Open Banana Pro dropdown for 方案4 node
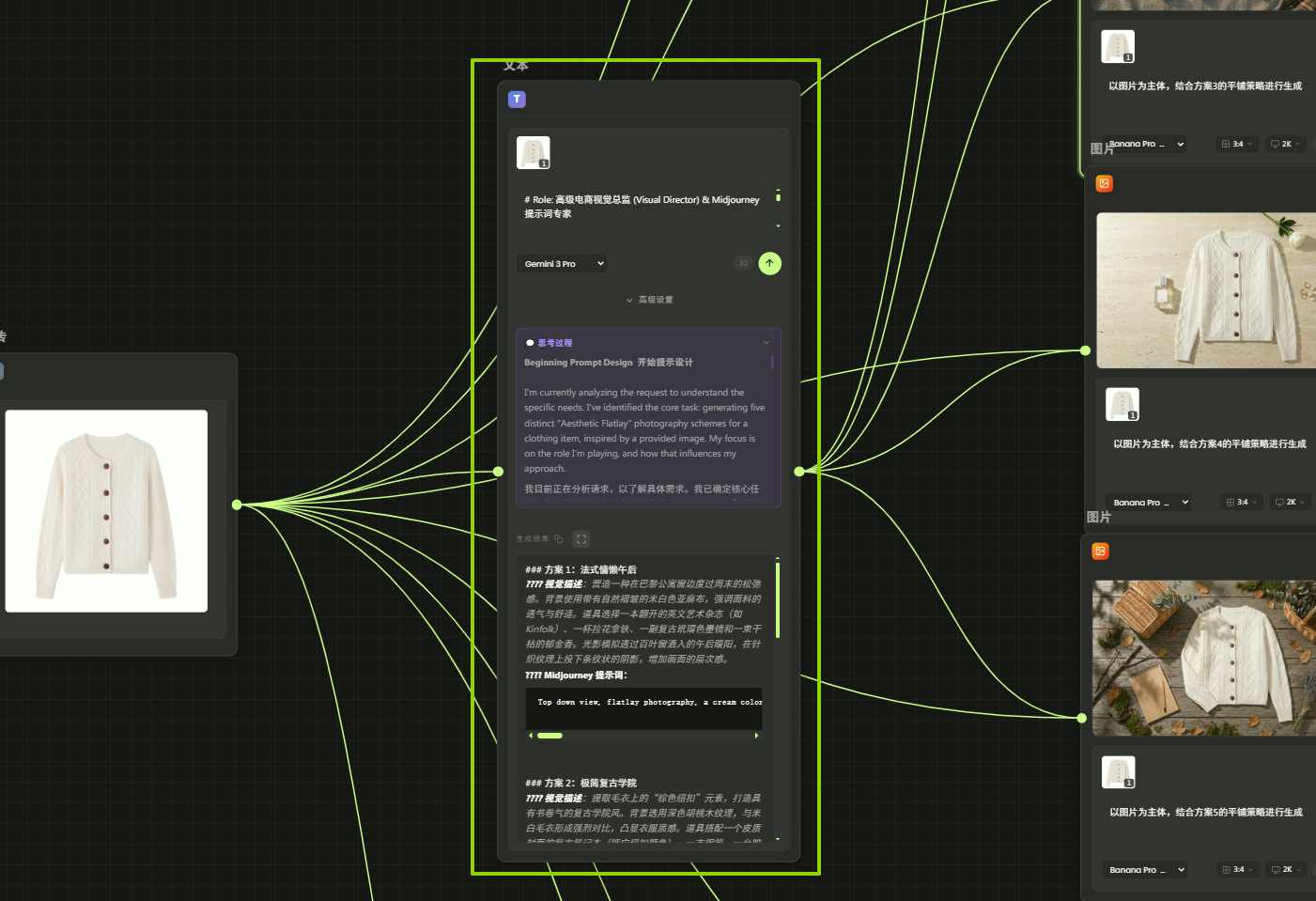This screenshot has height=901, width=1316. click(x=1149, y=503)
